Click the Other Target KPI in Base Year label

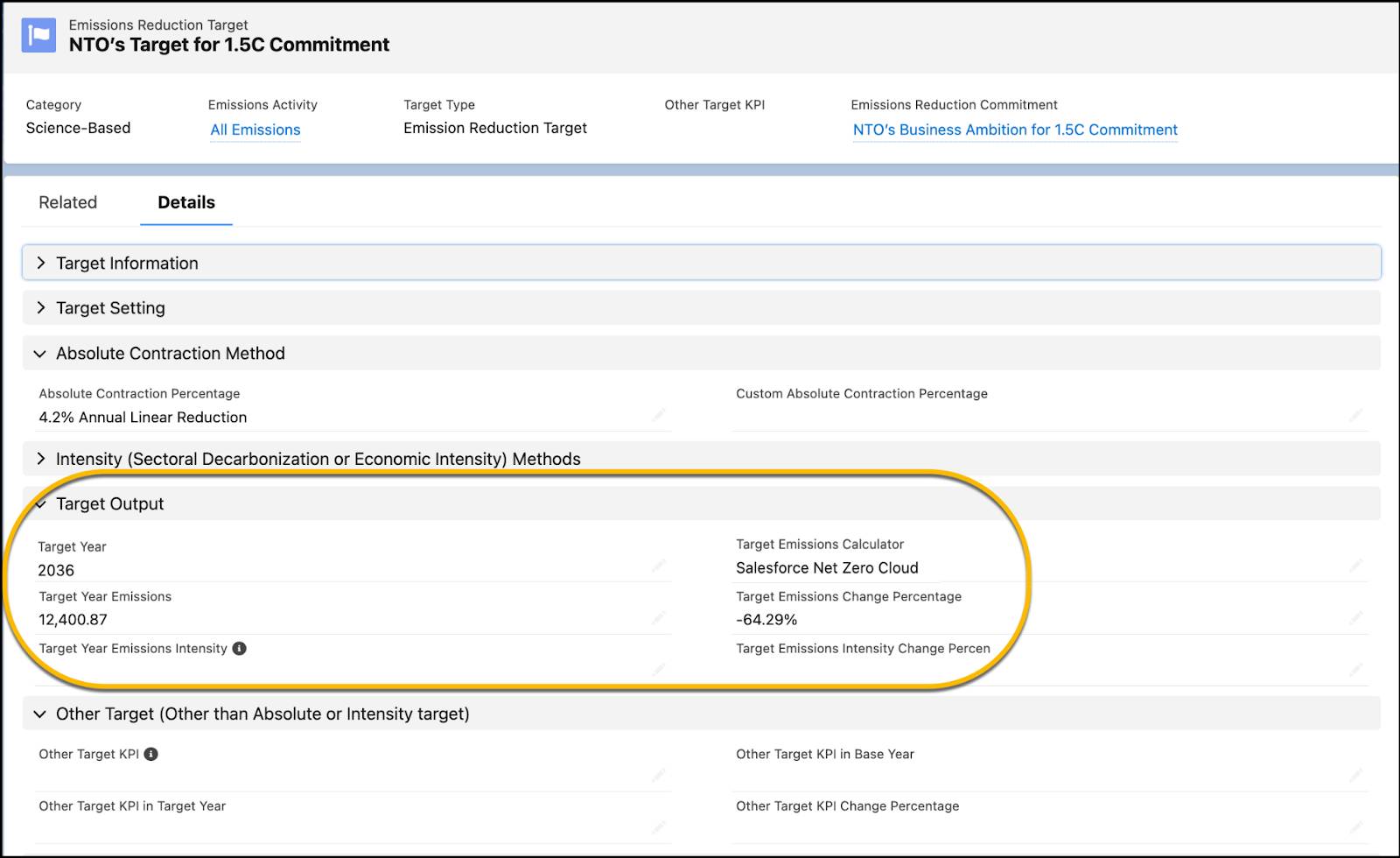825,755
